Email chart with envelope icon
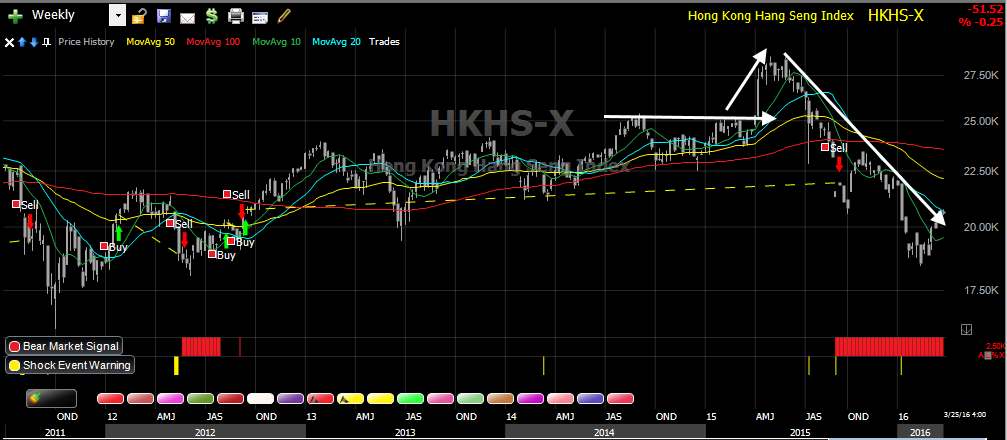Screen dimensions: 1007x440 (187, 17)
